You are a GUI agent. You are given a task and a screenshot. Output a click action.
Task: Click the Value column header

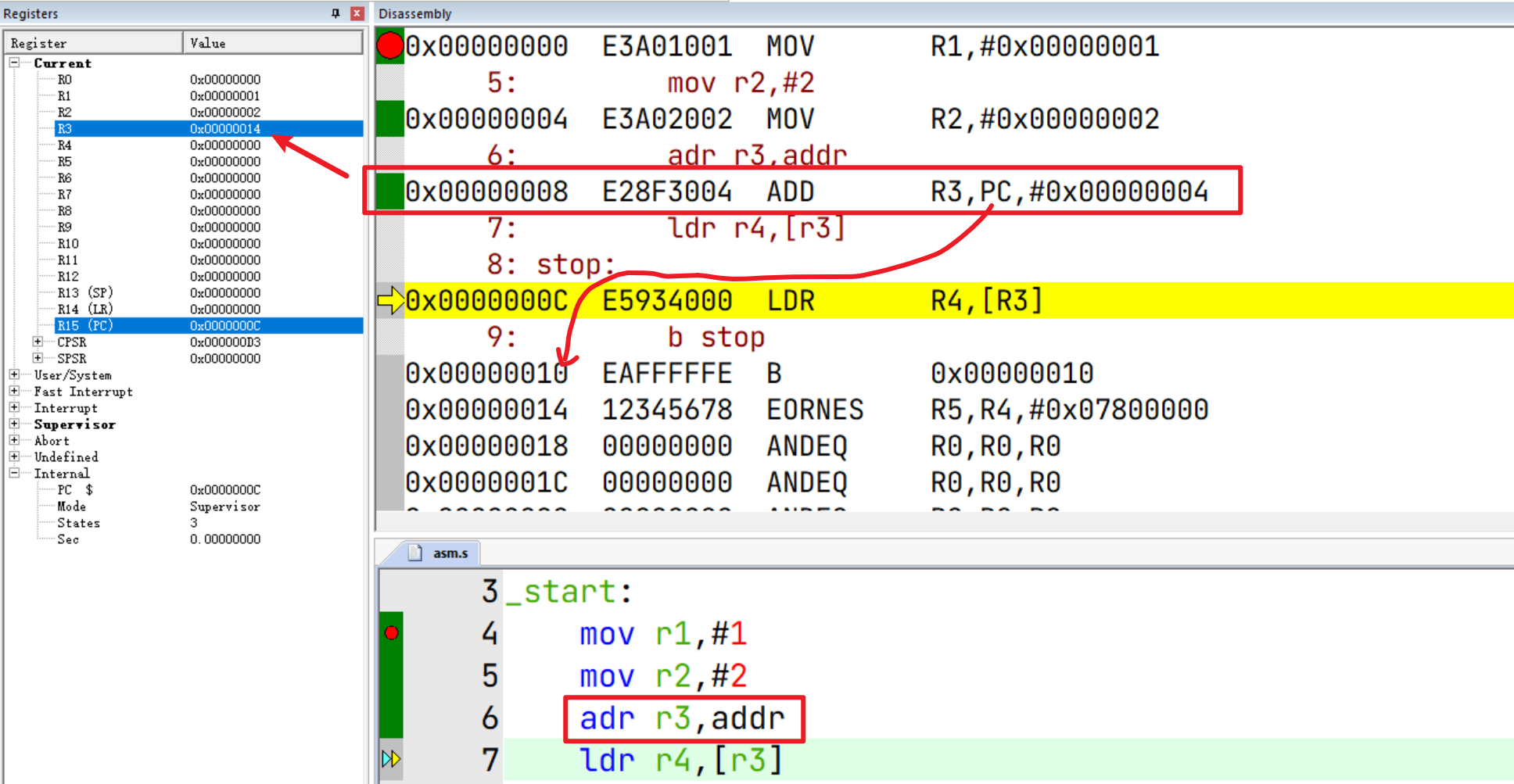[x=273, y=43]
